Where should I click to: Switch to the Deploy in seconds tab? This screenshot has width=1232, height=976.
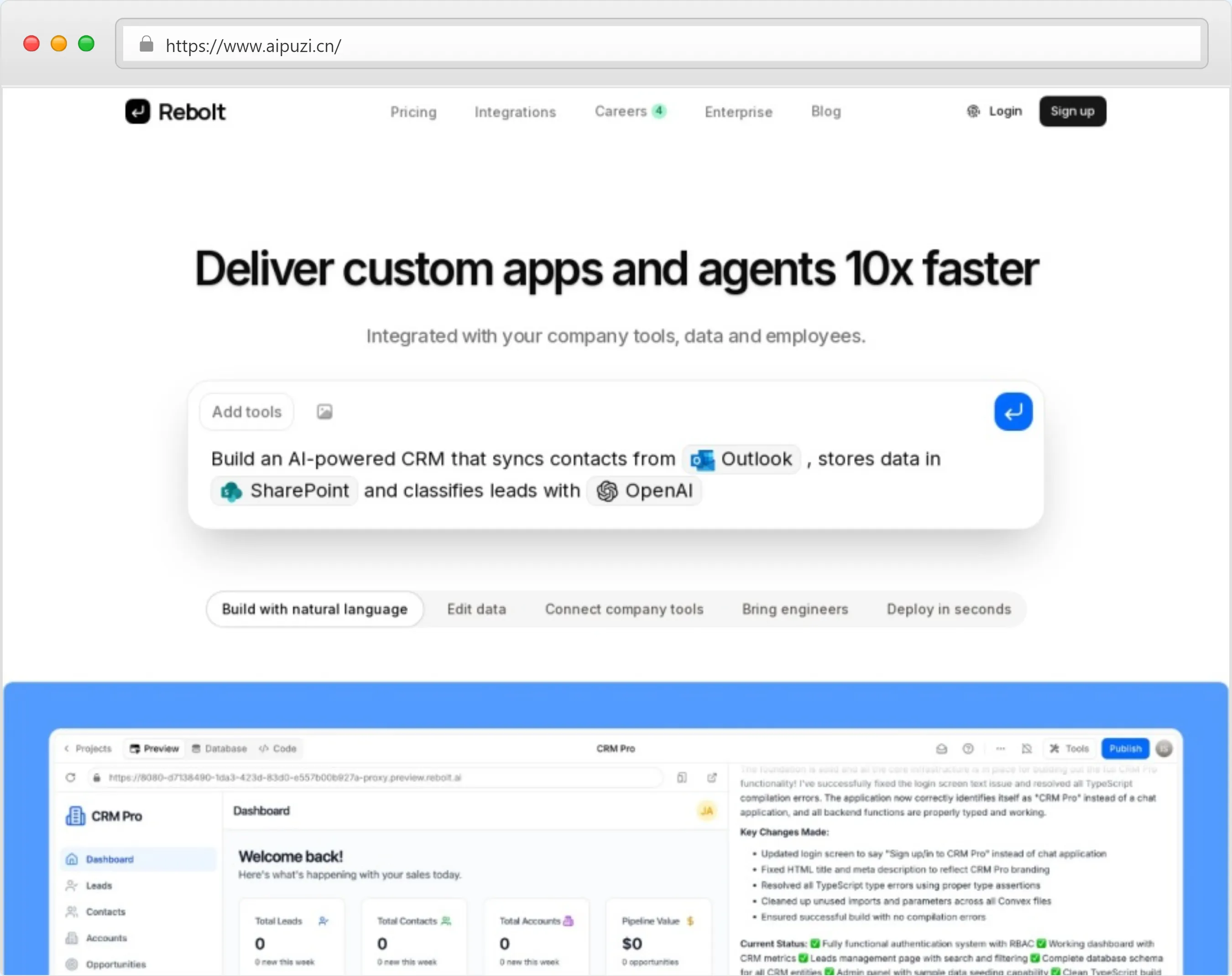coord(949,609)
